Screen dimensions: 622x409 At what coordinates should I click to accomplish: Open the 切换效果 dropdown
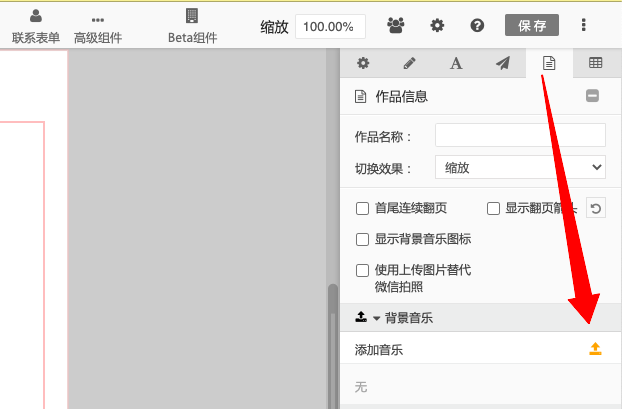tap(520, 168)
